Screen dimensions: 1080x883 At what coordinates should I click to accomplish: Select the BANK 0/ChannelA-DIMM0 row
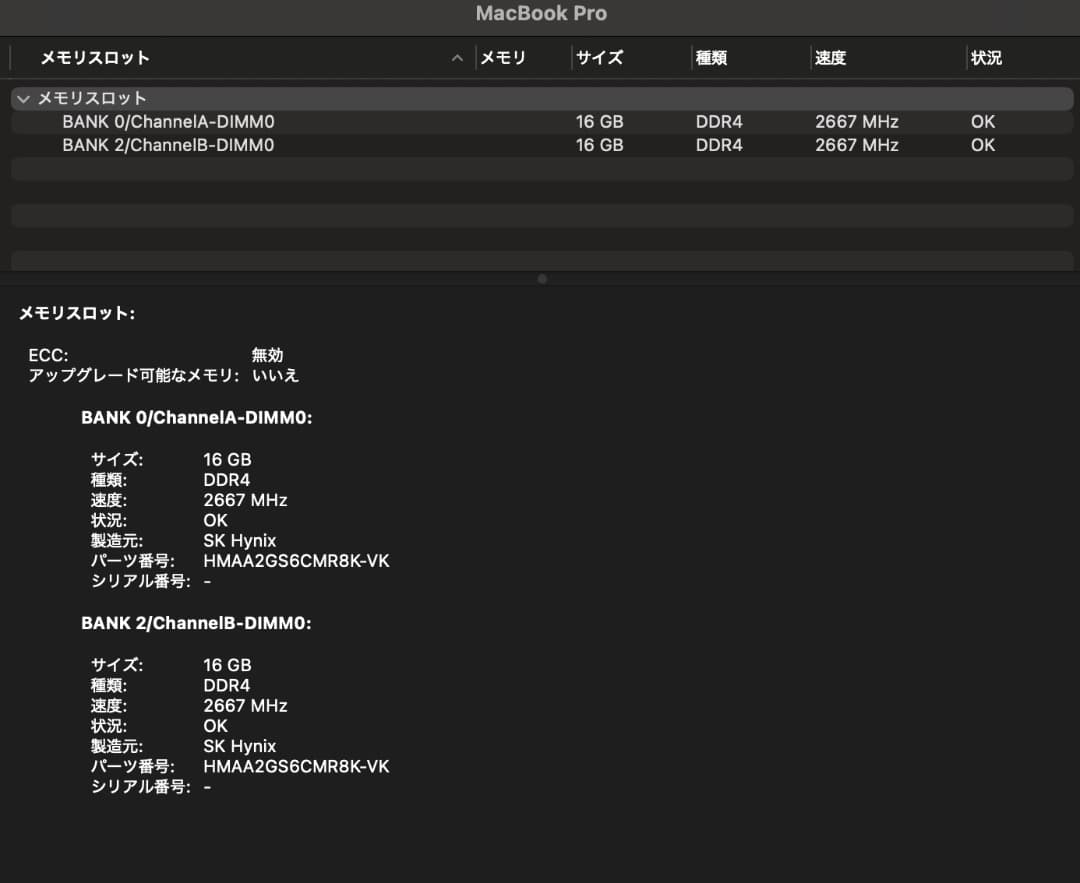542,122
